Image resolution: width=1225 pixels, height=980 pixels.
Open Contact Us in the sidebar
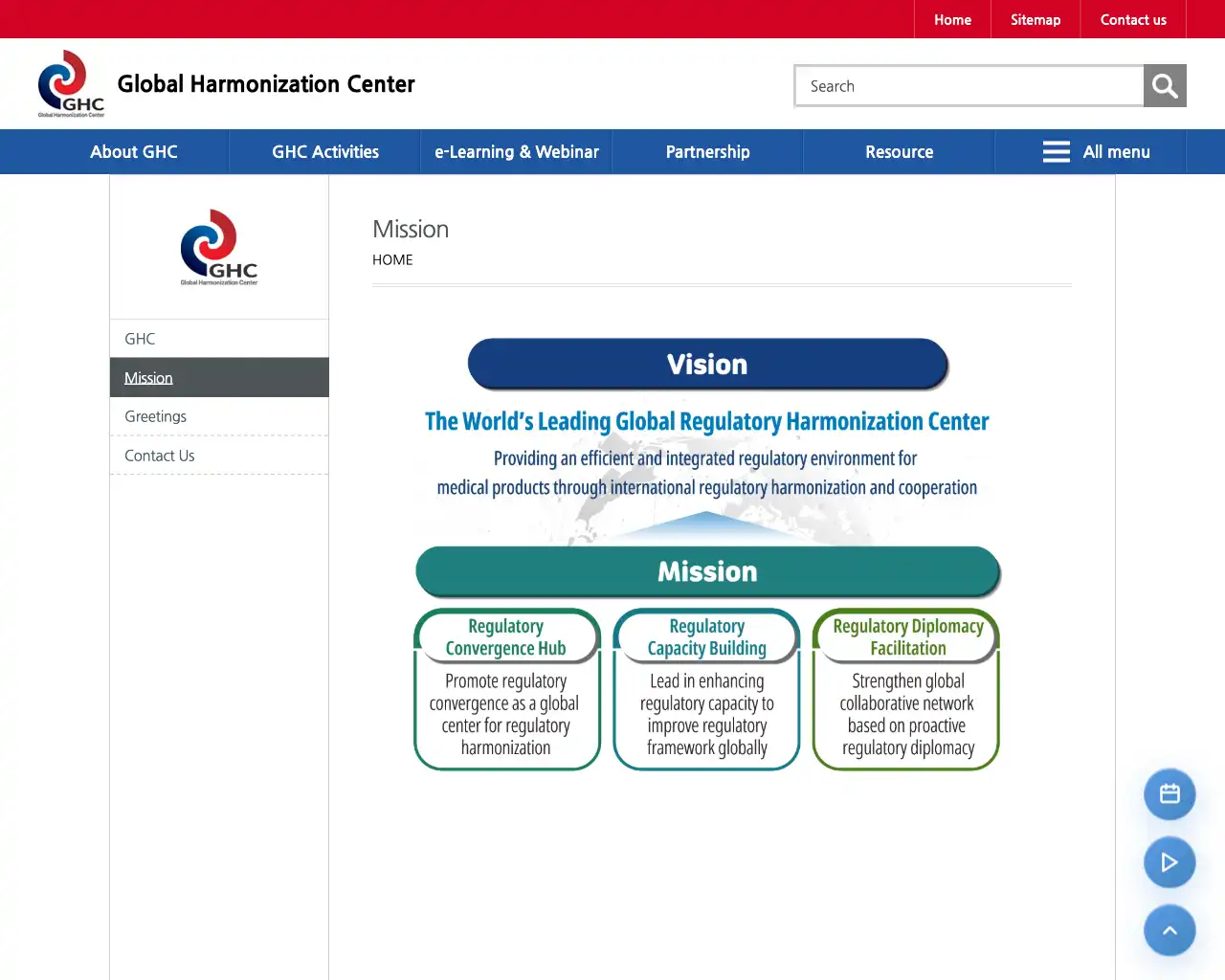pos(160,456)
